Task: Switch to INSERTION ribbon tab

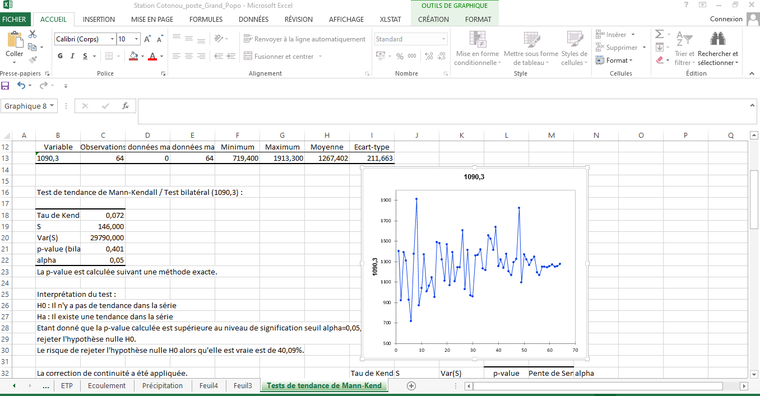Action: click(99, 19)
